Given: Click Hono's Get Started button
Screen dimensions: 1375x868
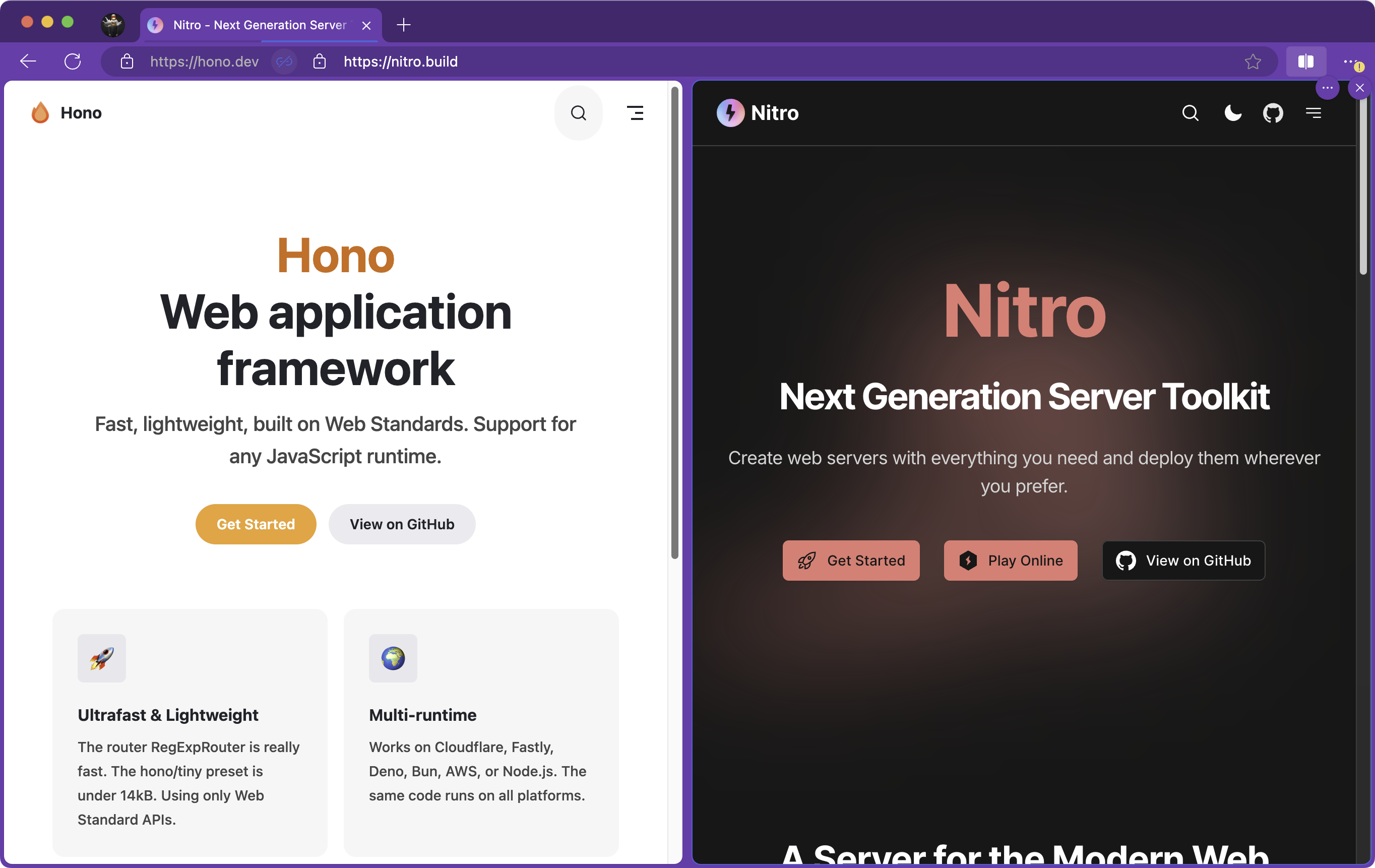Looking at the screenshot, I should [256, 524].
